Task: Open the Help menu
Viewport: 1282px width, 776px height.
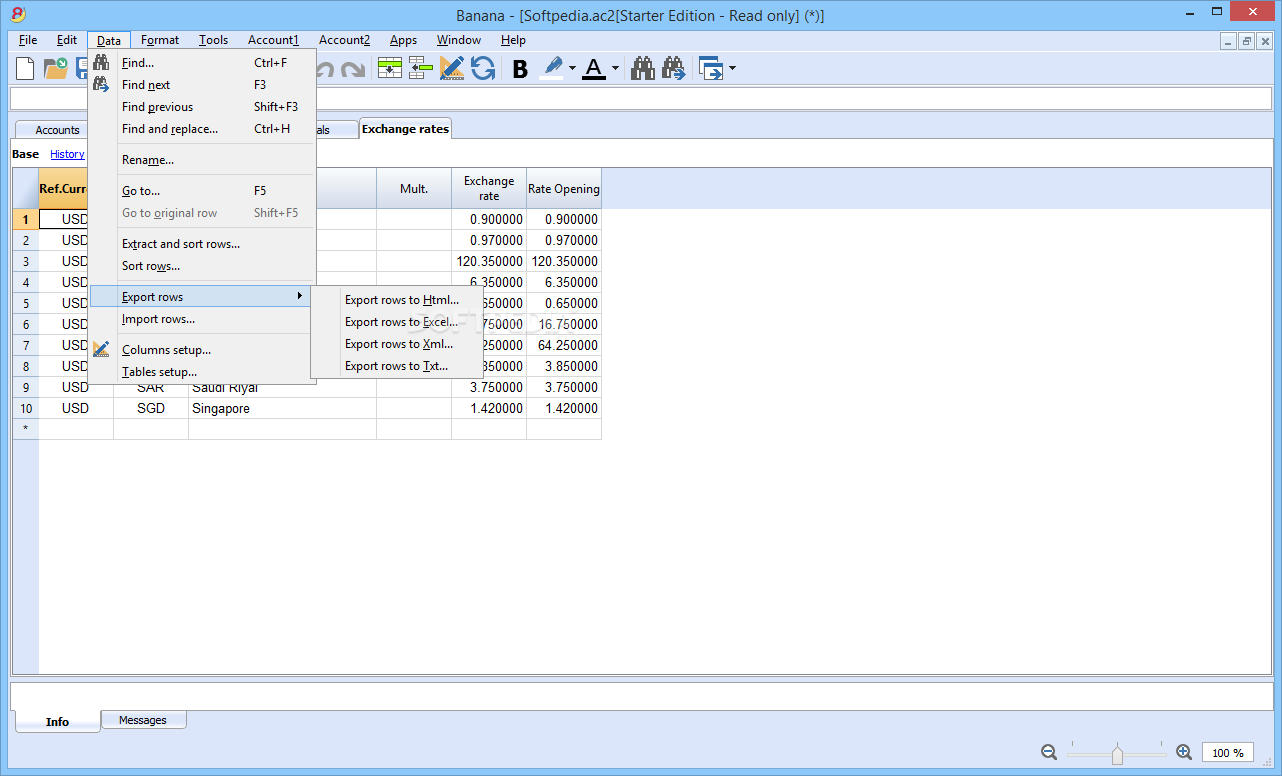Action: tap(513, 40)
